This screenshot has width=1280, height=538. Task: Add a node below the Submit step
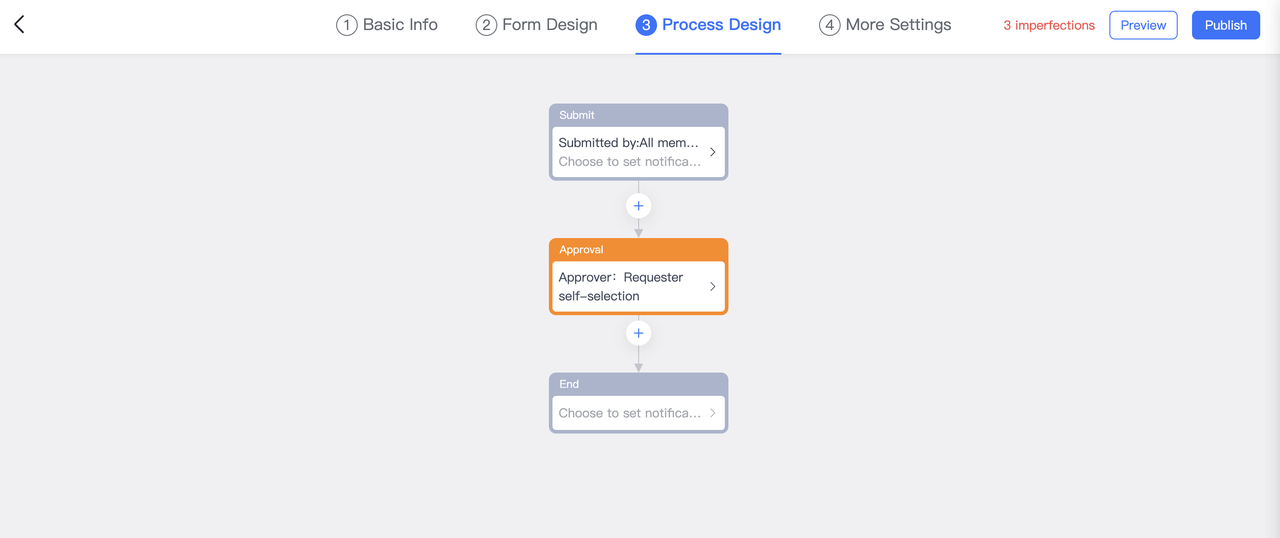click(x=638, y=206)
